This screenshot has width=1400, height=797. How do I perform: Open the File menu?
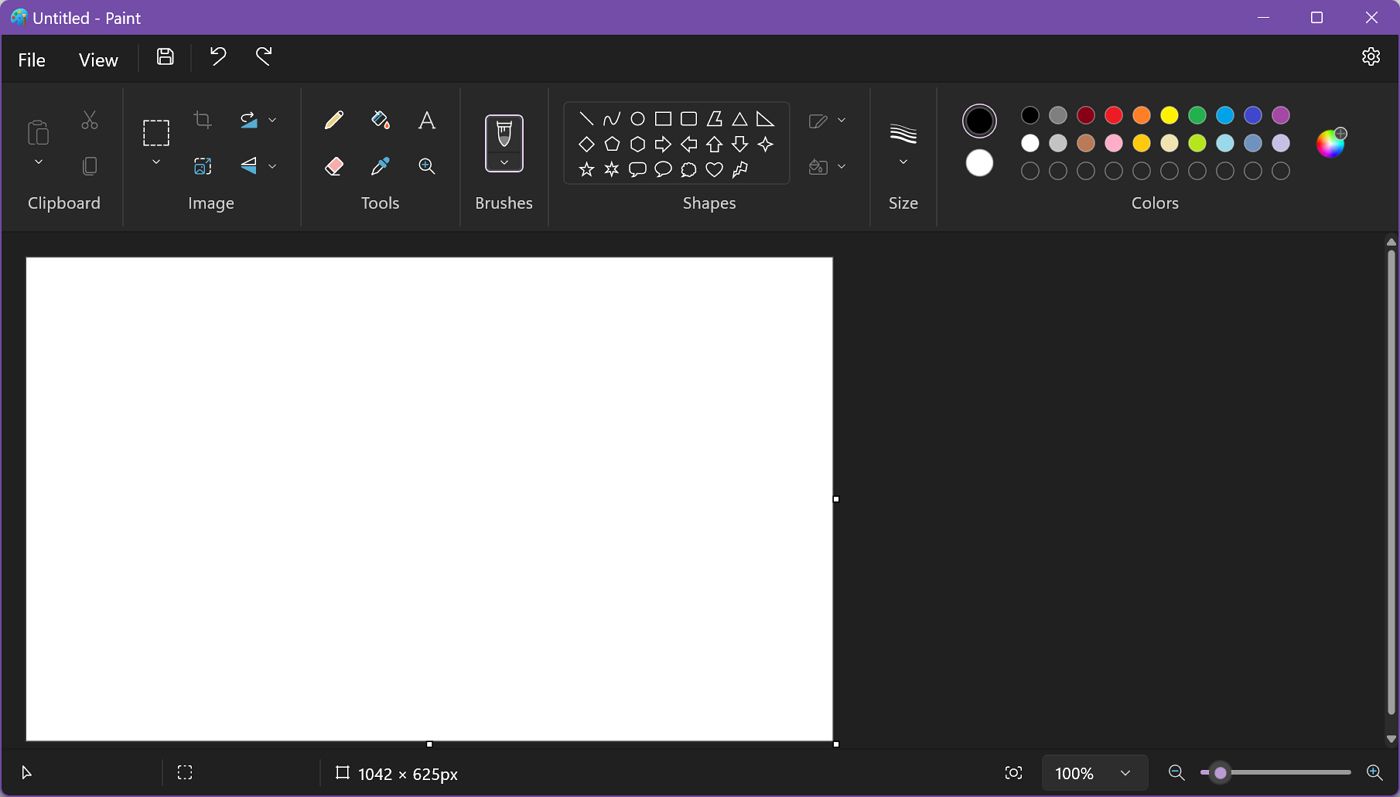pos(32,60)
